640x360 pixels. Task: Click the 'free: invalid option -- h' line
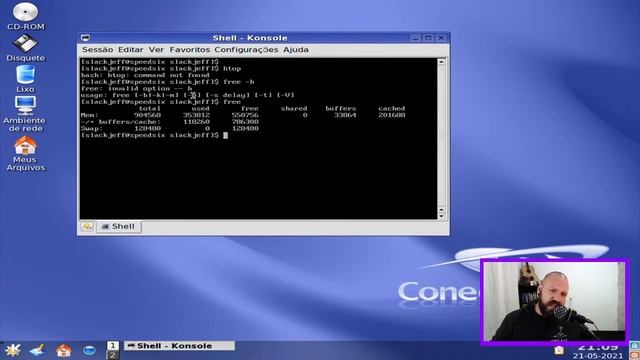tap(136, 89)
